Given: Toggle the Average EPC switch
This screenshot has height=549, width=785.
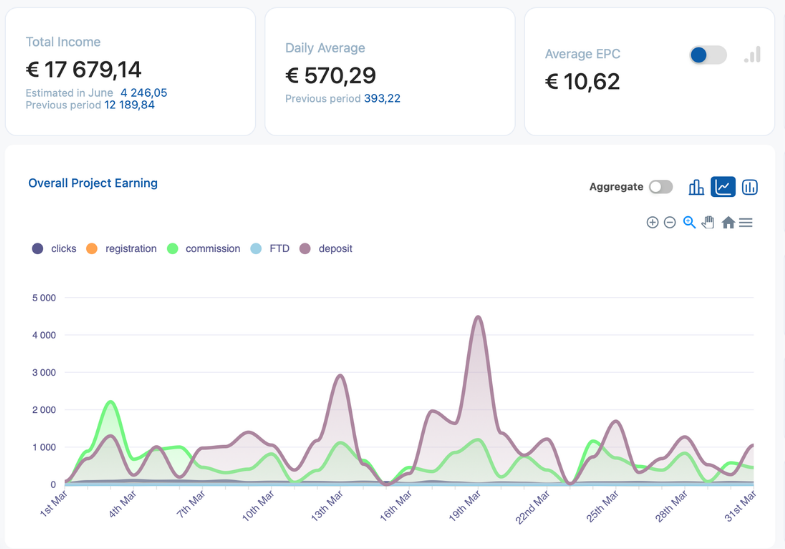Looking at the screenshot, I should click(x=708, y=55).
